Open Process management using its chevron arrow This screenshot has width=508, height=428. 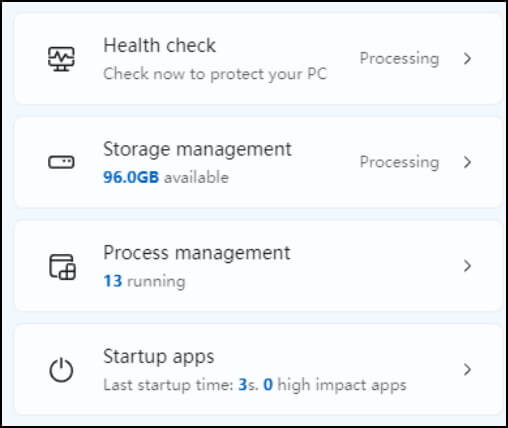pos(467,266)
